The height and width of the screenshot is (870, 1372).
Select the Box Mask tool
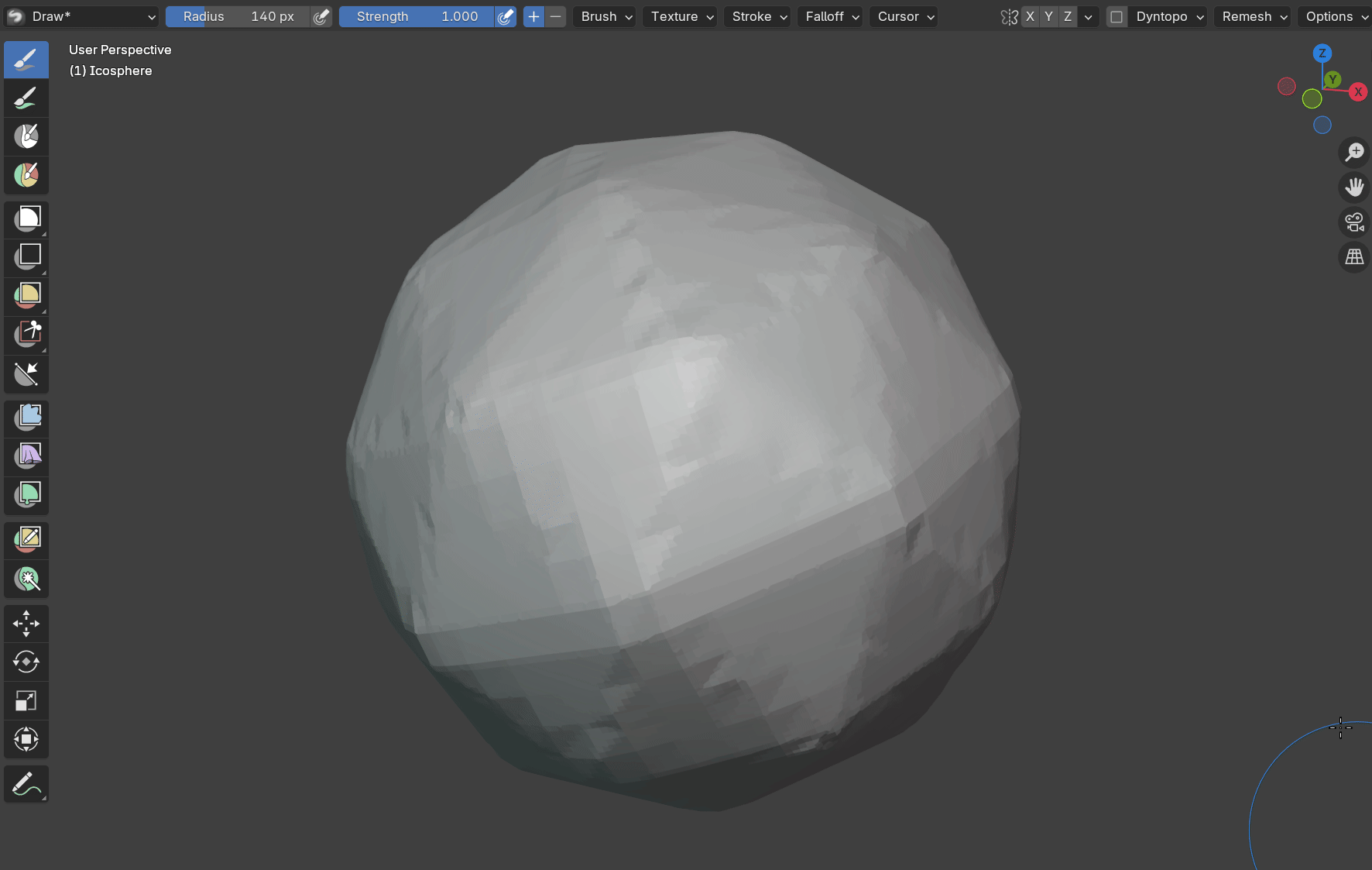(x=26, y=219)
